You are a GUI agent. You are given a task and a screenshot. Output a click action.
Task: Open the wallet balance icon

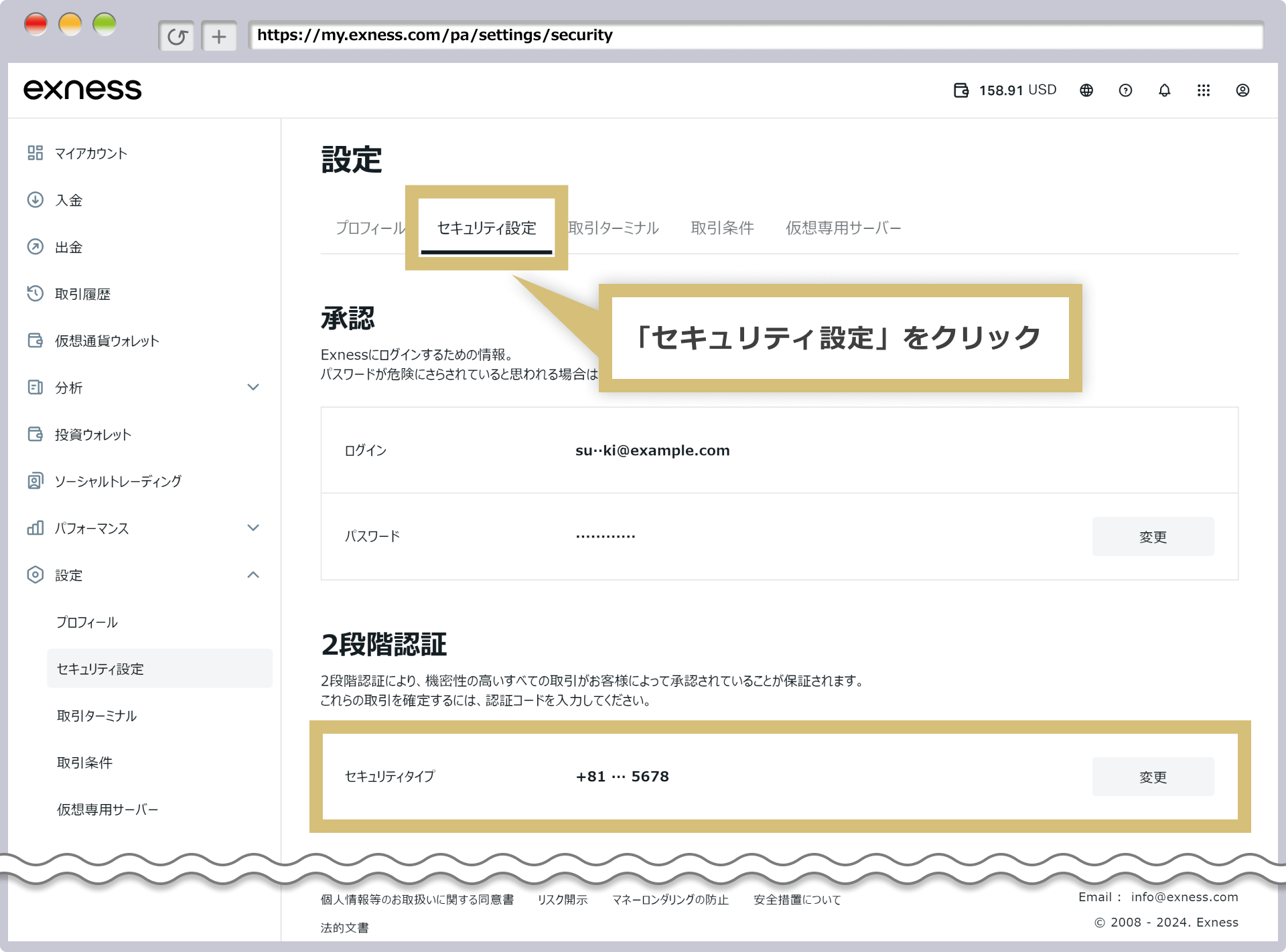pos(961,90)
